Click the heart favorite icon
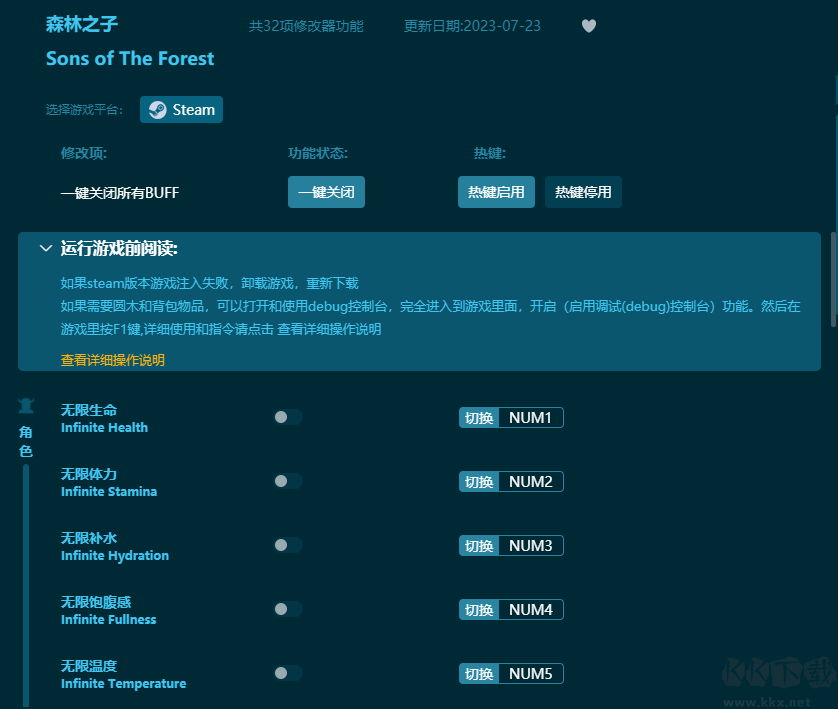Image resolution: width=838 pixels, height=709 pixels. [x=588, y=26]
